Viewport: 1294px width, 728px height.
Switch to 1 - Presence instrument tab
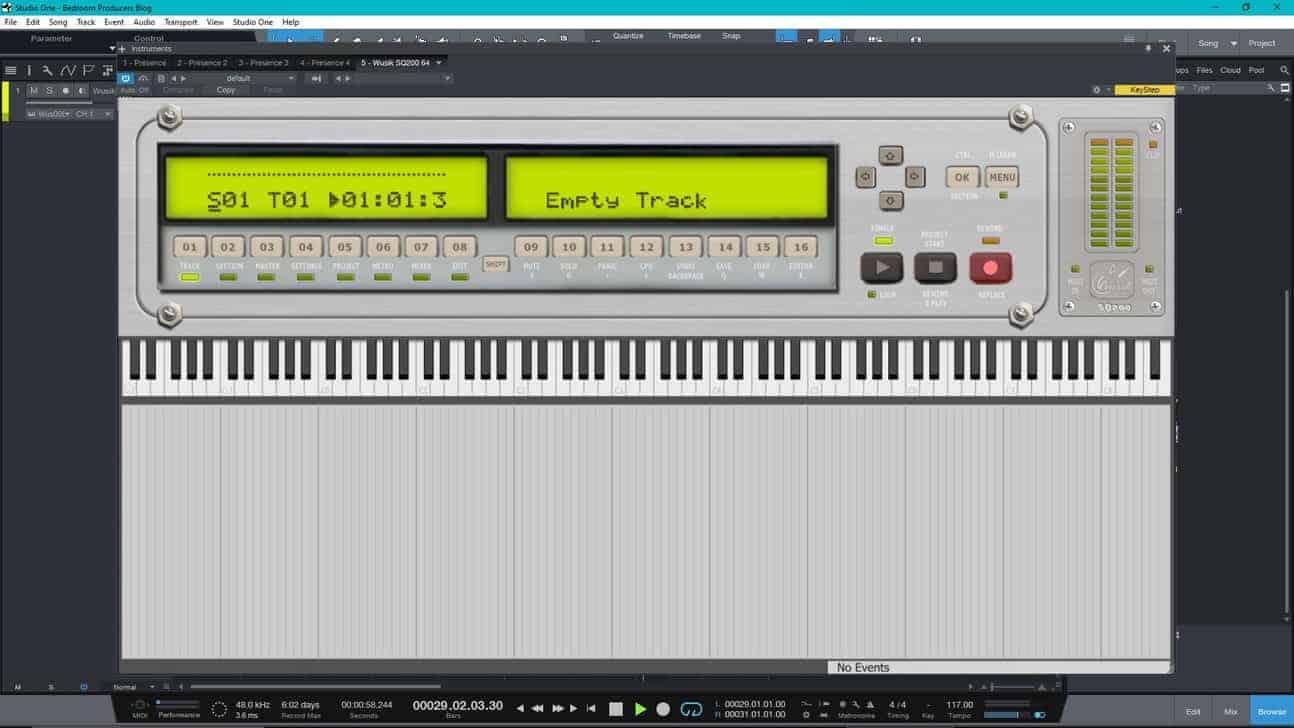(144, 63)
